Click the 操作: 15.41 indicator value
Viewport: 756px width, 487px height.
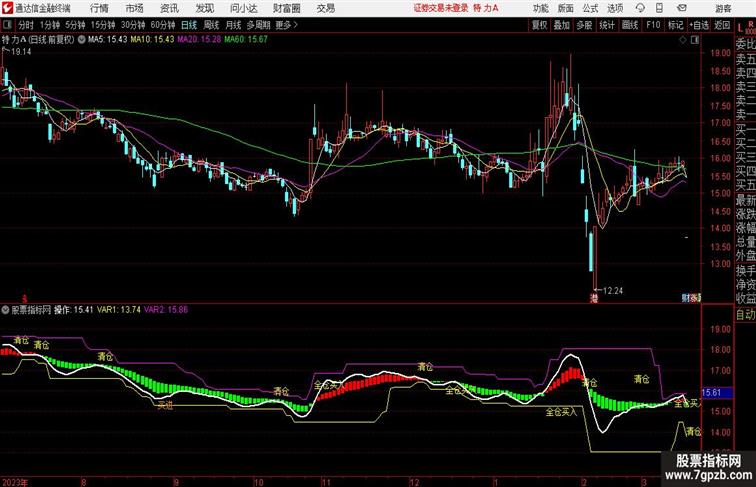73,310
